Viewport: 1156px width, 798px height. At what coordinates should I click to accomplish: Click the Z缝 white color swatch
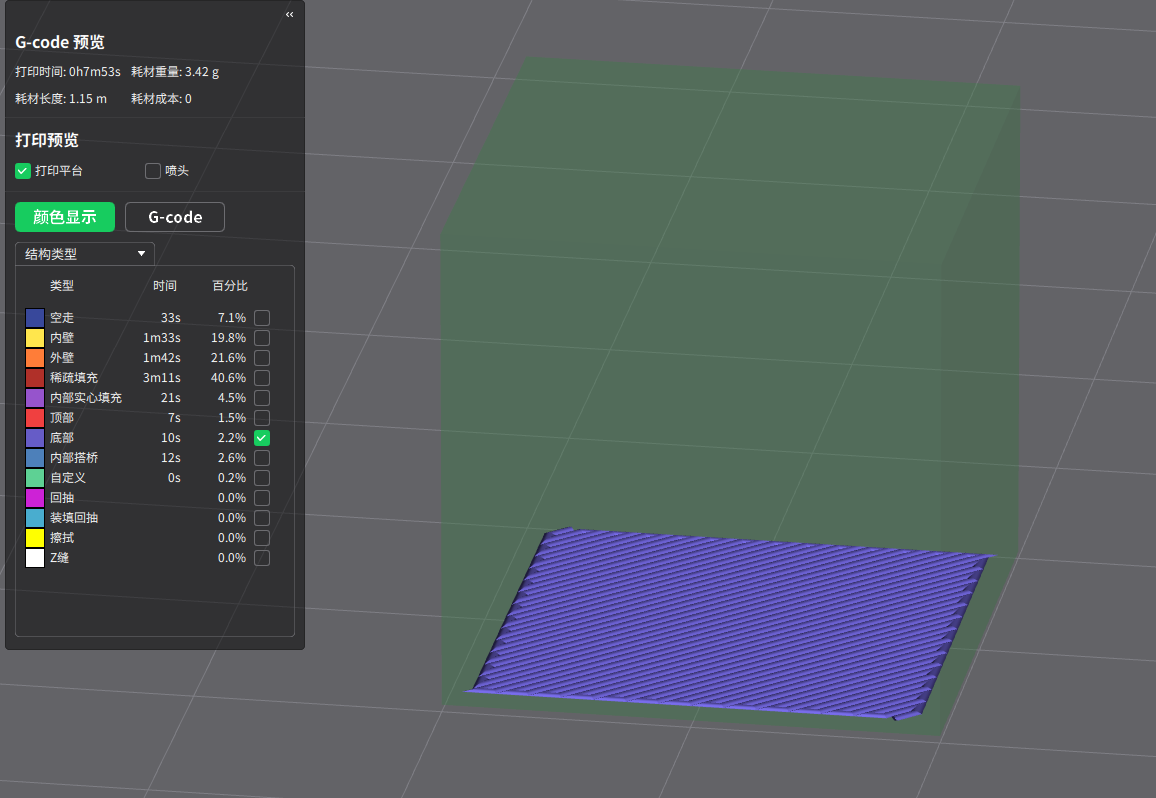(x=35, y=558)
